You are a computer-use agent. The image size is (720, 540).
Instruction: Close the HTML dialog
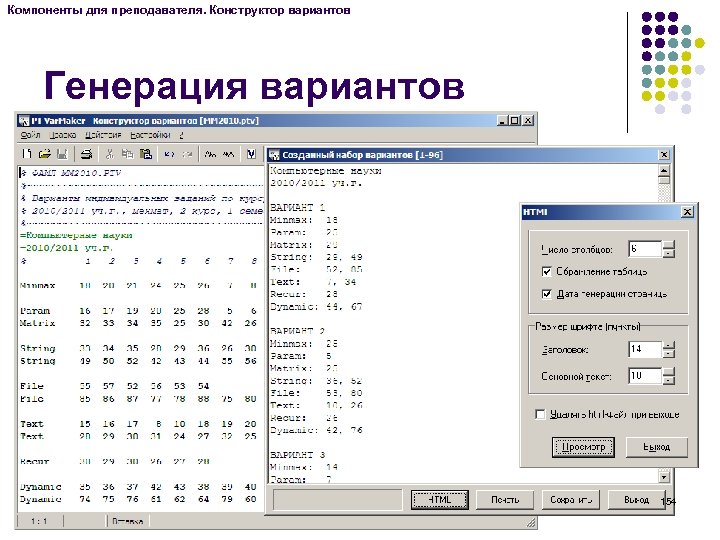point(687,212)
